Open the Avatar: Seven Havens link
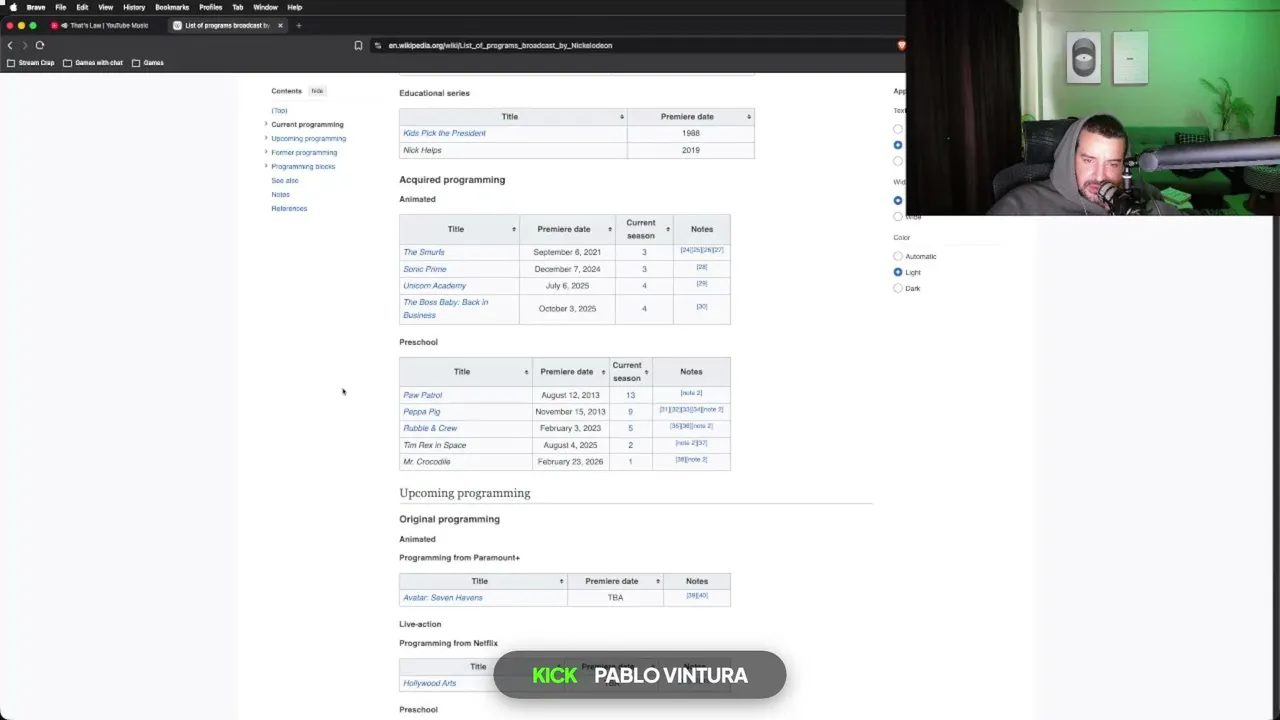The image size is (1280, 720). point(443,598)
